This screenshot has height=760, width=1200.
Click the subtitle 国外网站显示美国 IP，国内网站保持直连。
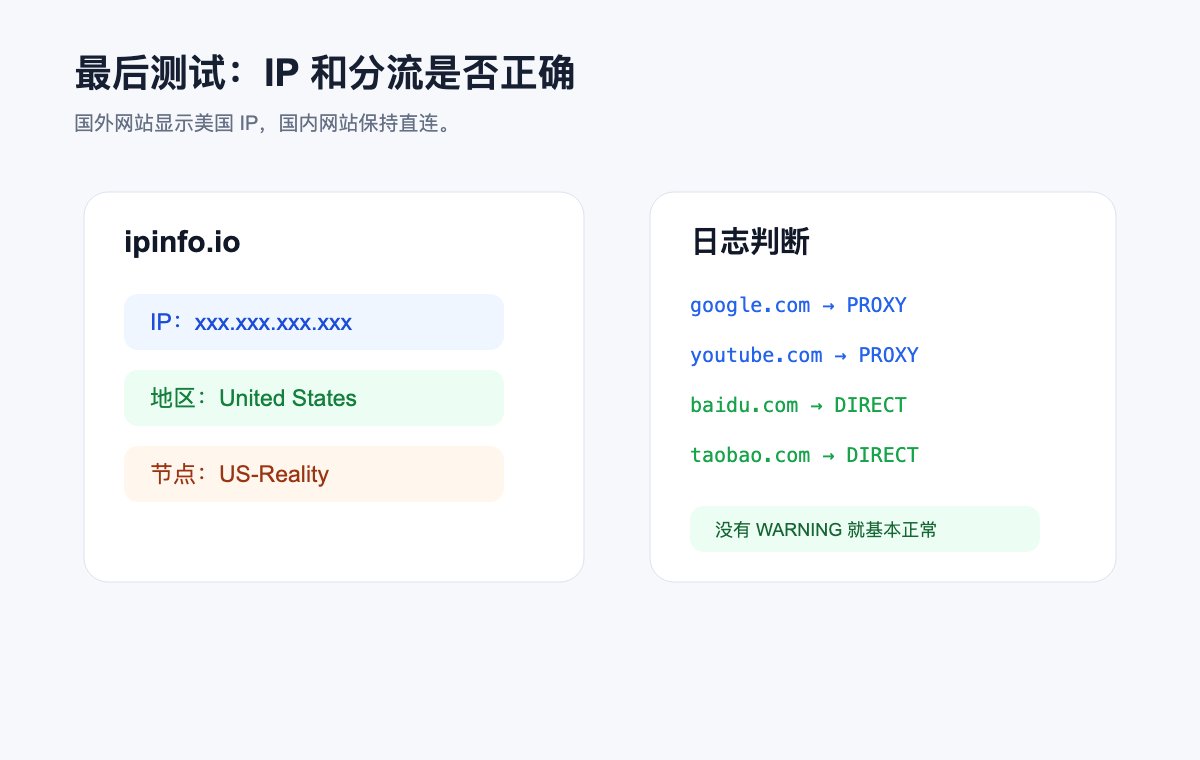point(263,124)
